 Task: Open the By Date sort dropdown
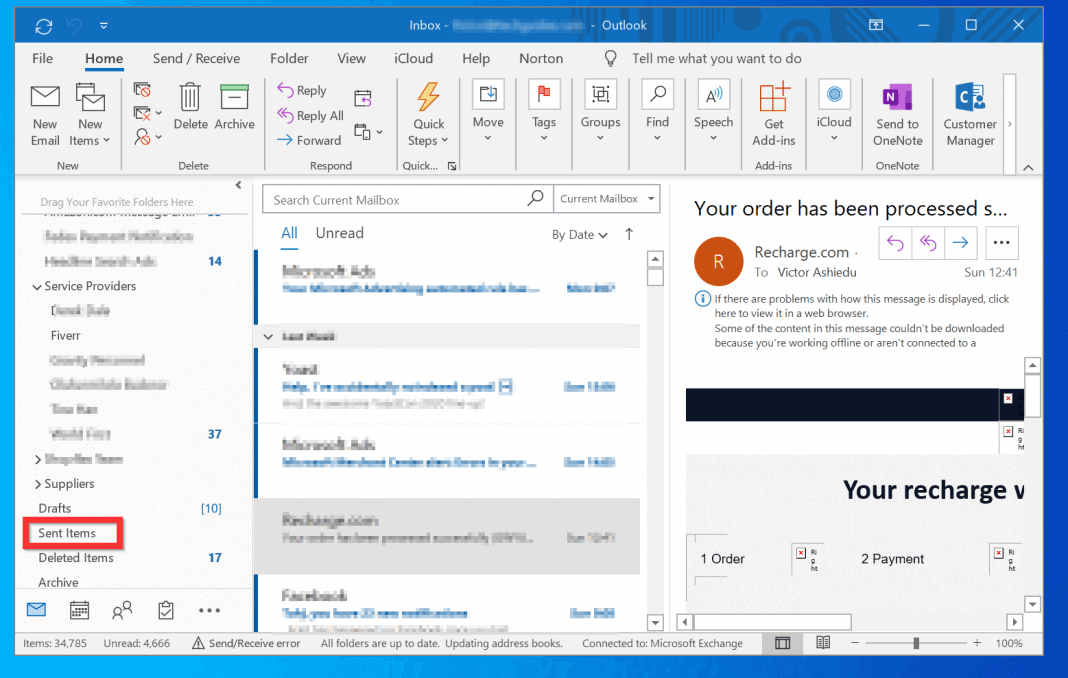point(580,234)
